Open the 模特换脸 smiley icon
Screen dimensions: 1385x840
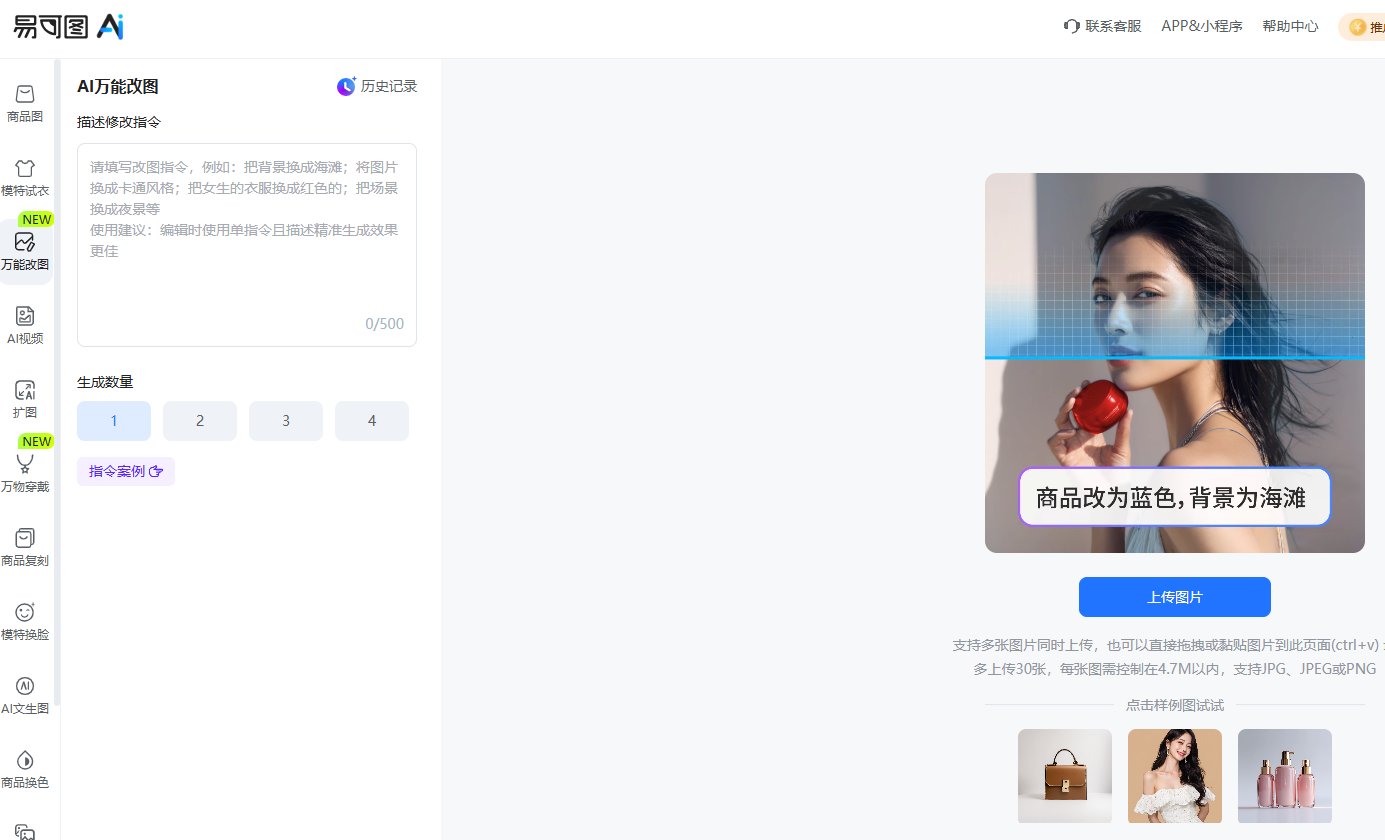click(x=25, y=612)
